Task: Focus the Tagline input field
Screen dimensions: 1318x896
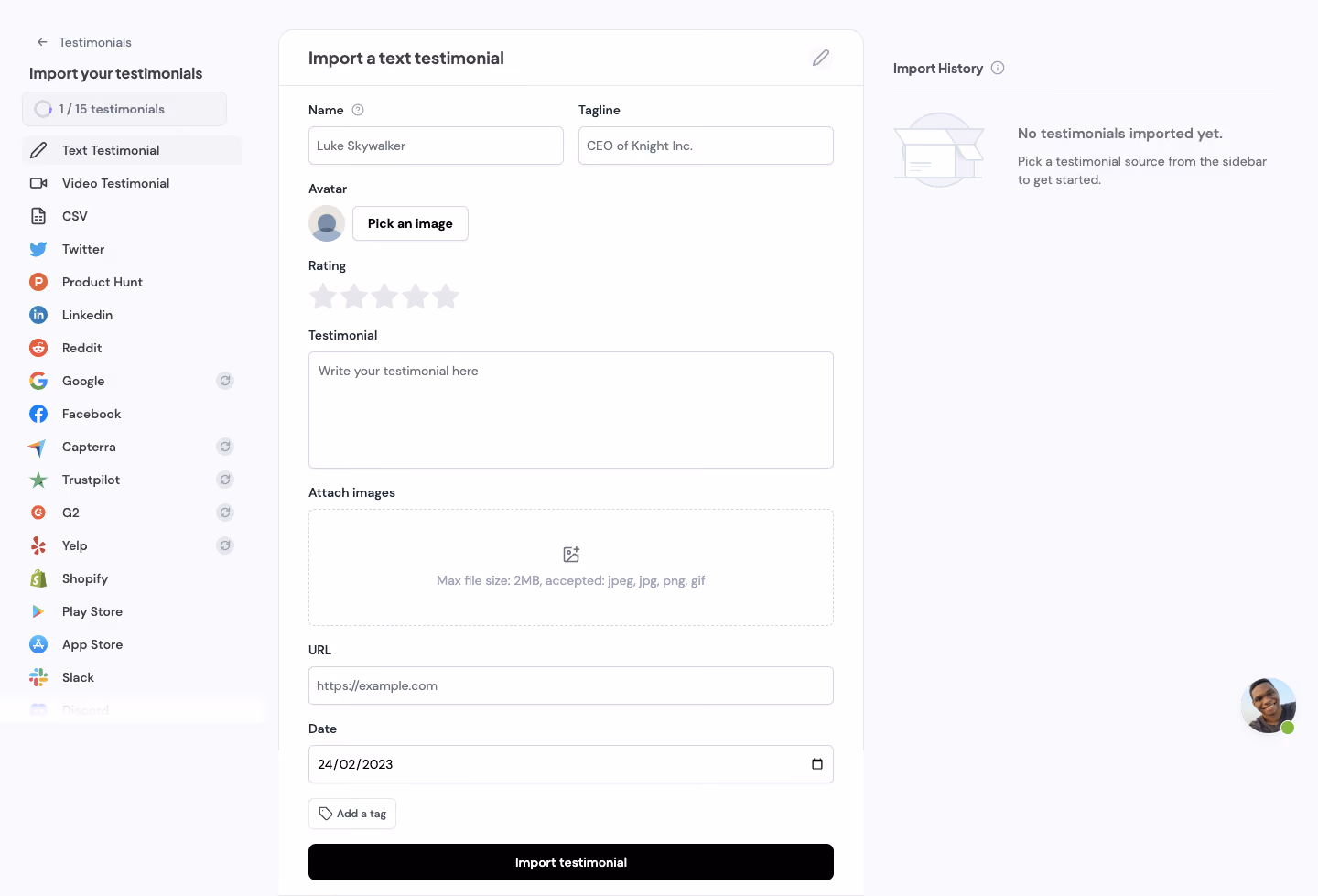Action: (x=706, y=146)
